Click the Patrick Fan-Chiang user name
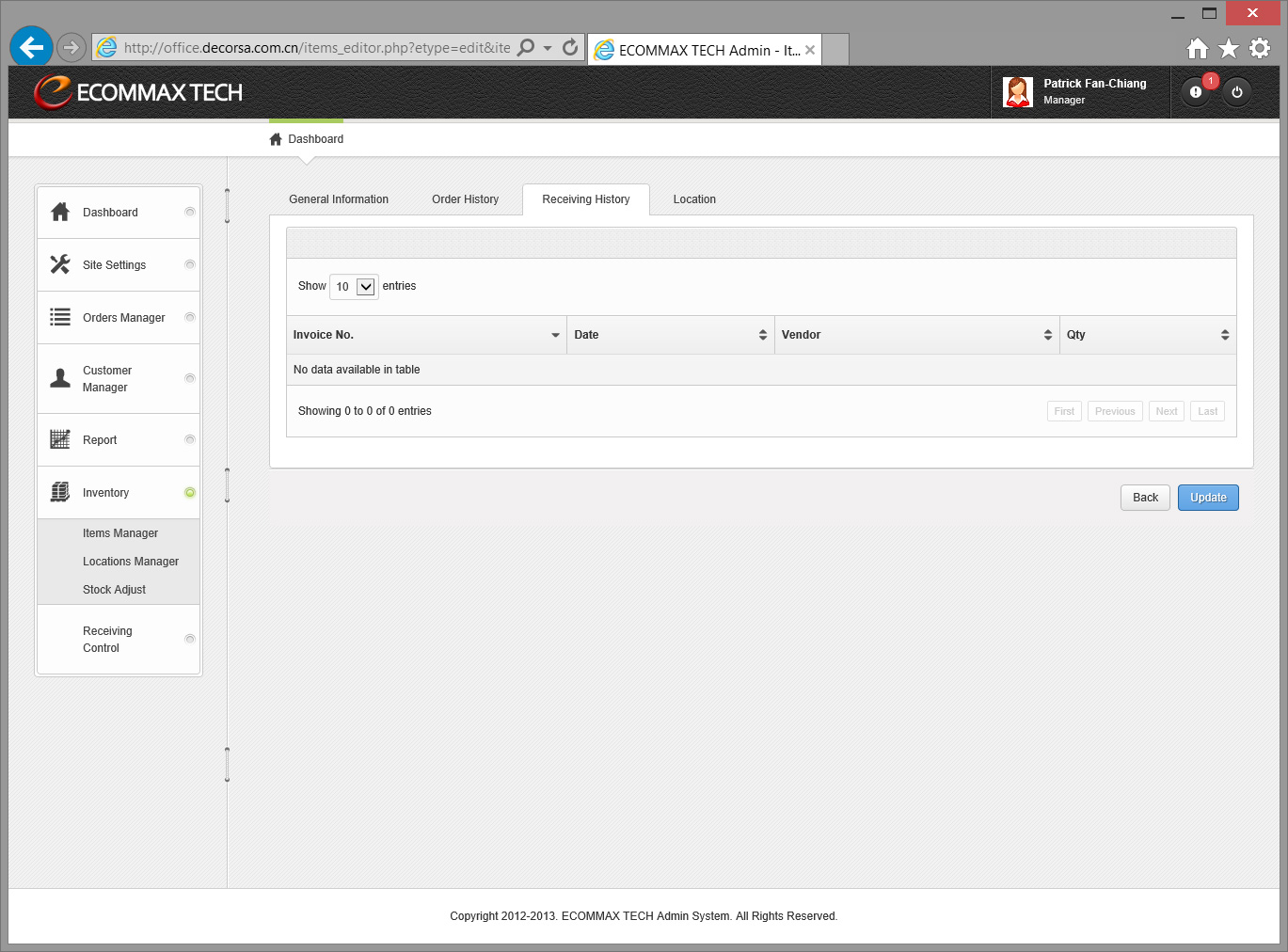 1095,84
